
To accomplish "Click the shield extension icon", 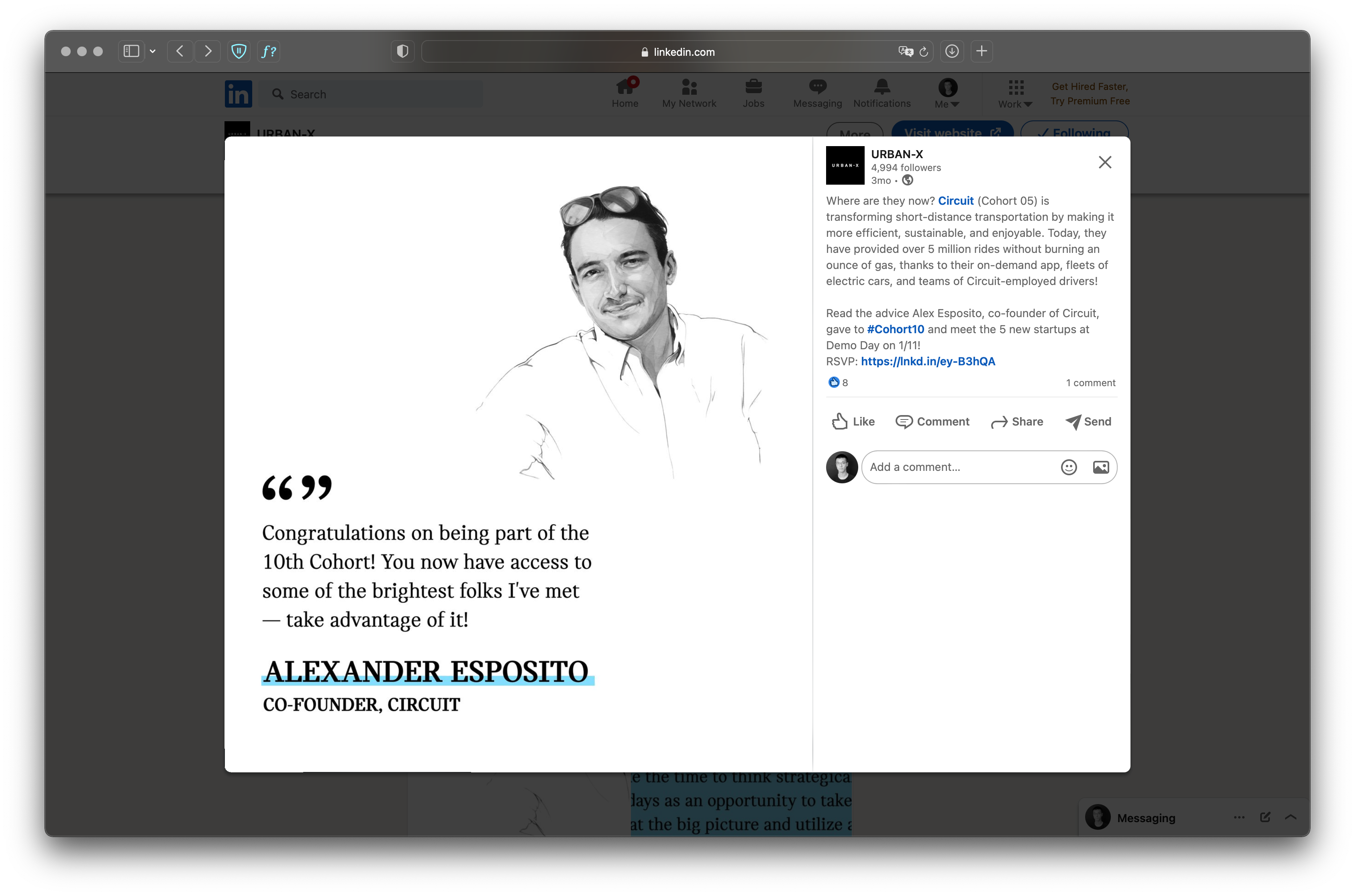I will point(239,51).
